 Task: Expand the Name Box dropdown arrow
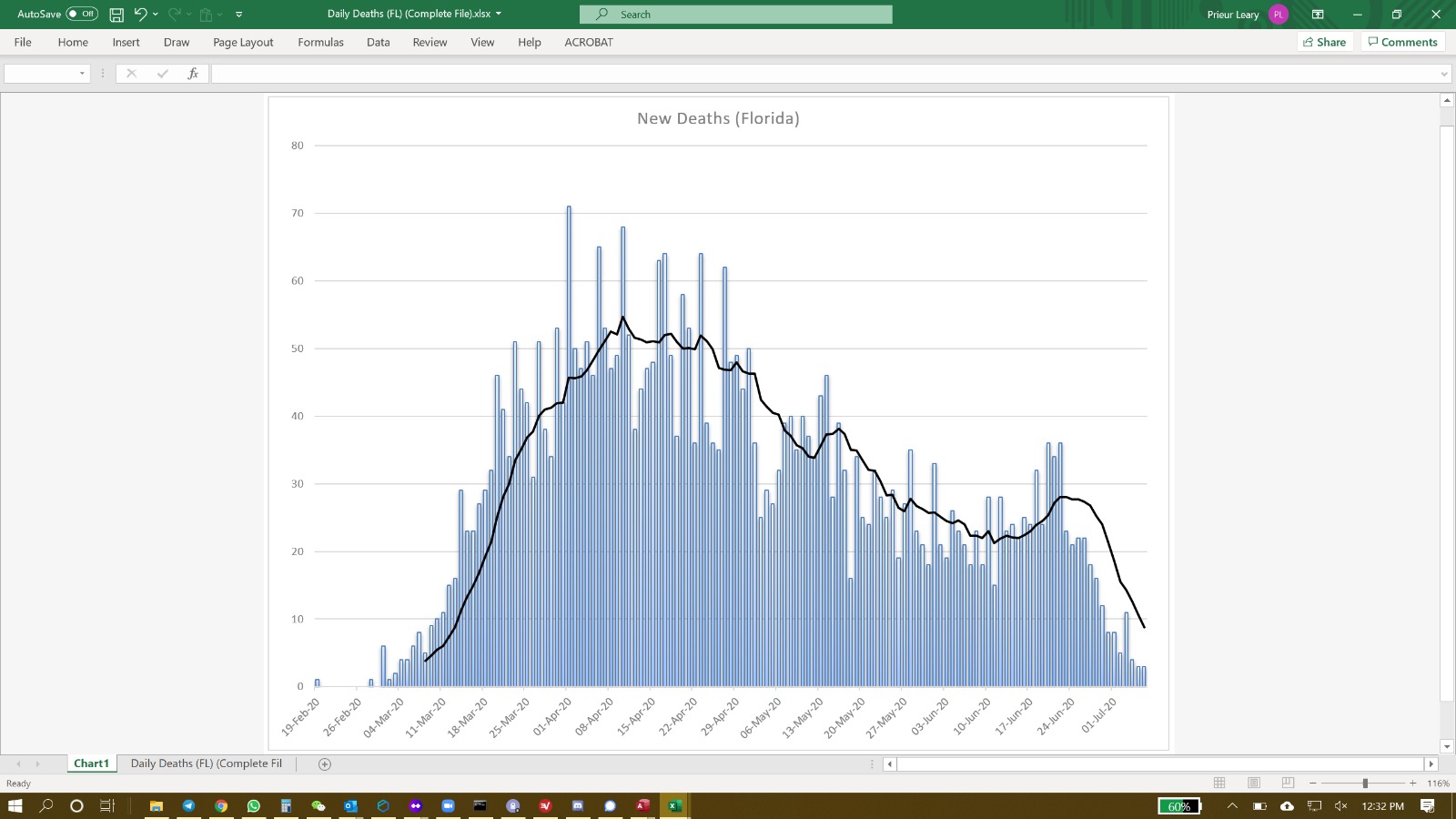click(x=82, y=74)
